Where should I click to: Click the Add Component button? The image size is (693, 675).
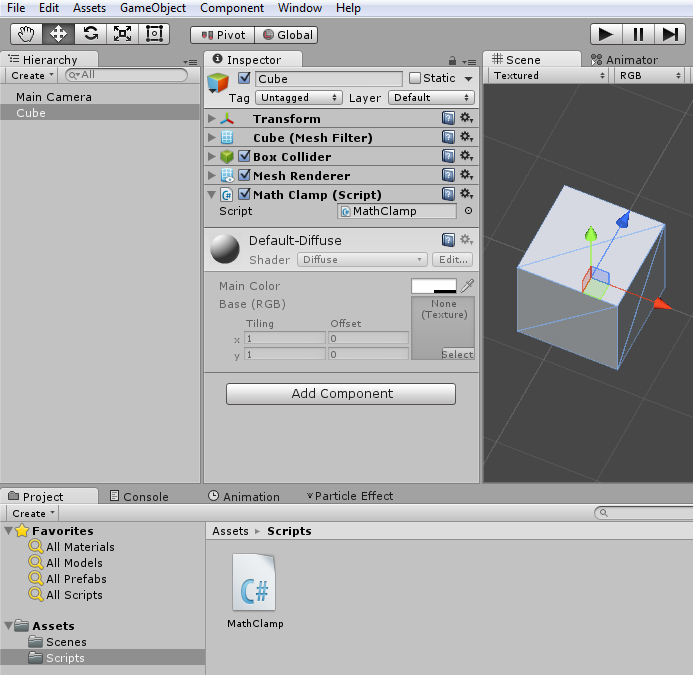(x=341, y=393)
